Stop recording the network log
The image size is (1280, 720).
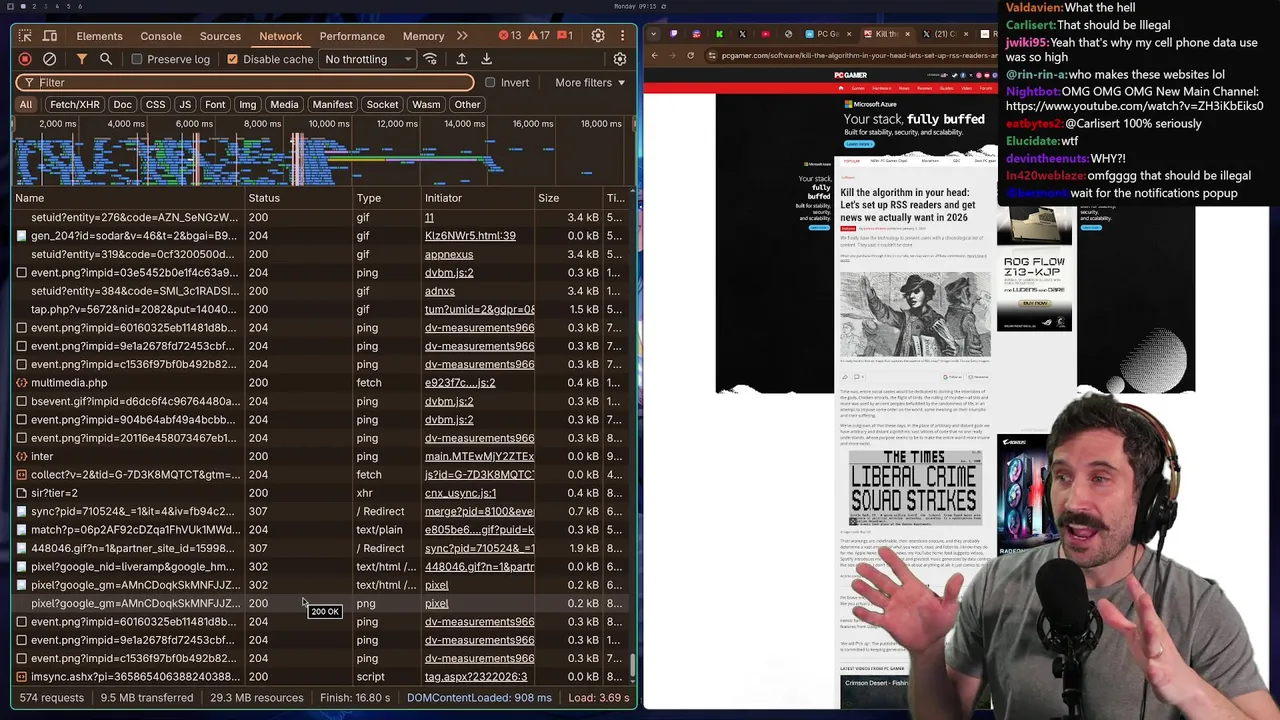tap(25, 59)
